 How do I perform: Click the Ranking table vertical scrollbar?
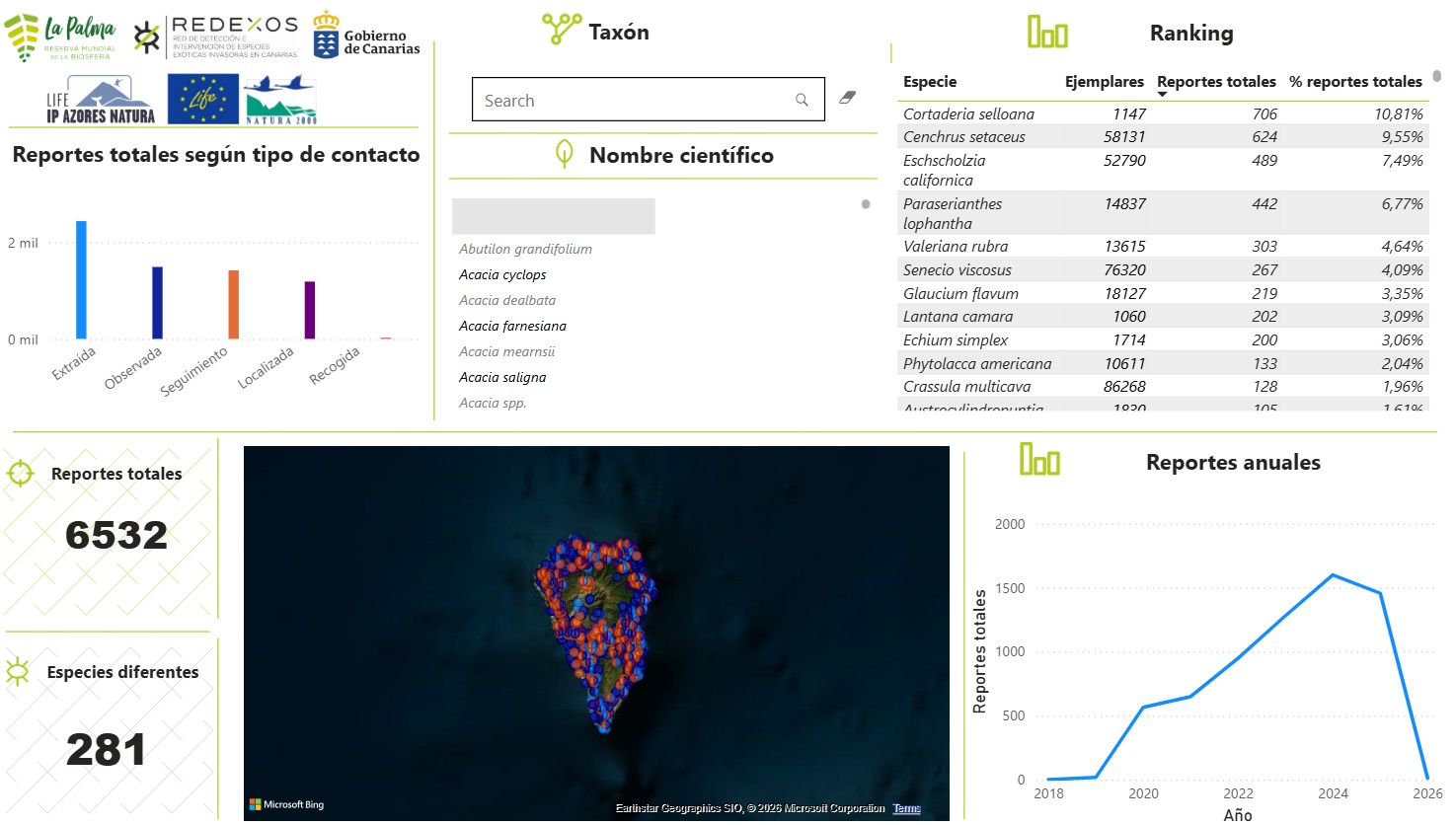pos(1436,77)
